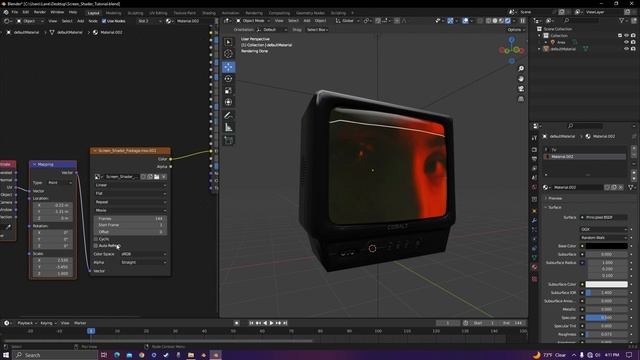Switch to the Modeling workspace tab
Image resolution: width=640 pixels, height=360 pixels.
coord(113,13)
